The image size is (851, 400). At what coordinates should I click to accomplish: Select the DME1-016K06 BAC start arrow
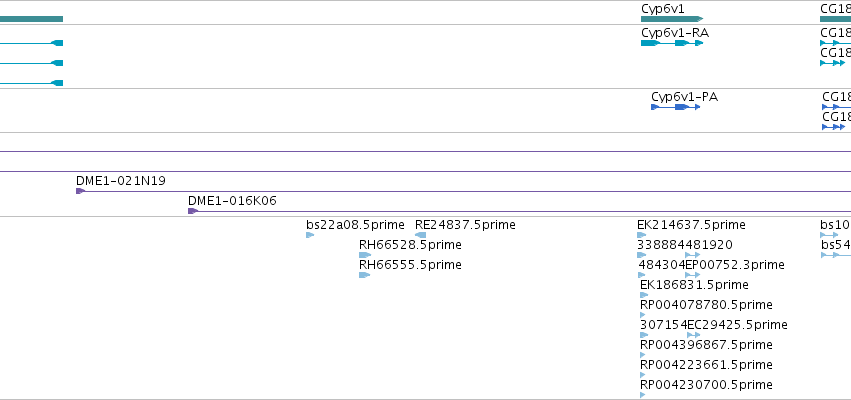point(193,211)
